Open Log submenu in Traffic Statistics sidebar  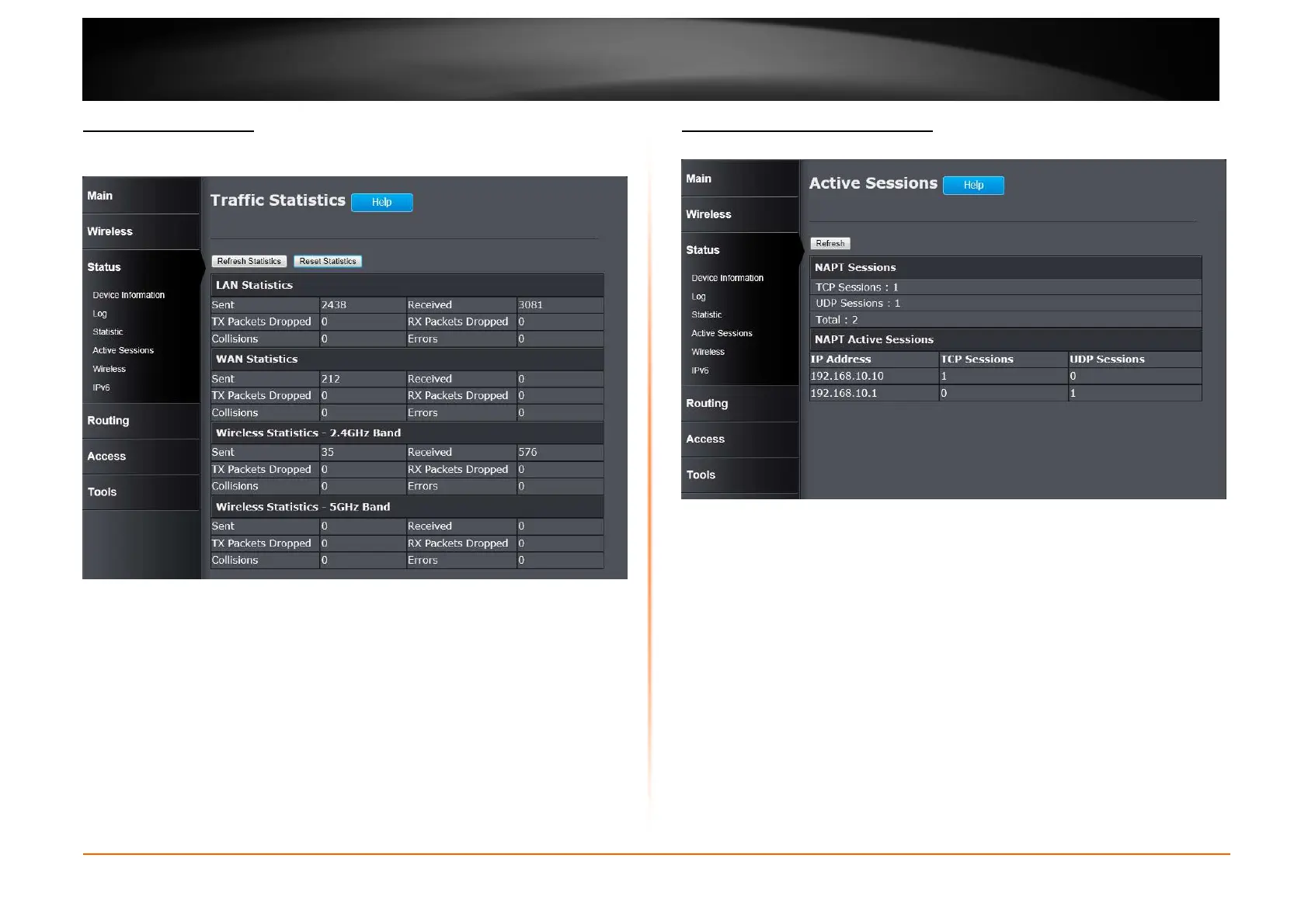100,314
